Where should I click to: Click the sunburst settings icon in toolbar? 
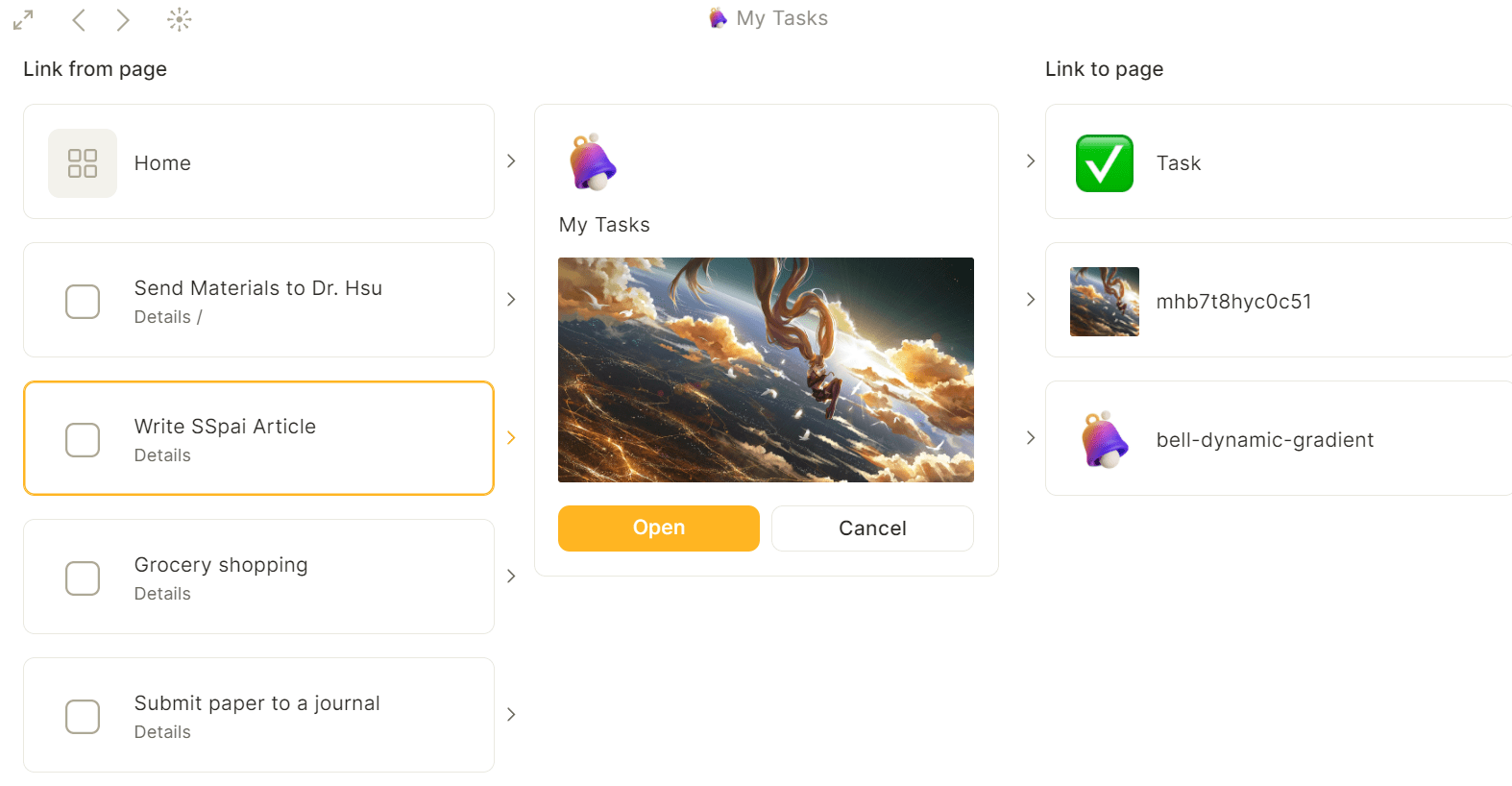(180, 19)
